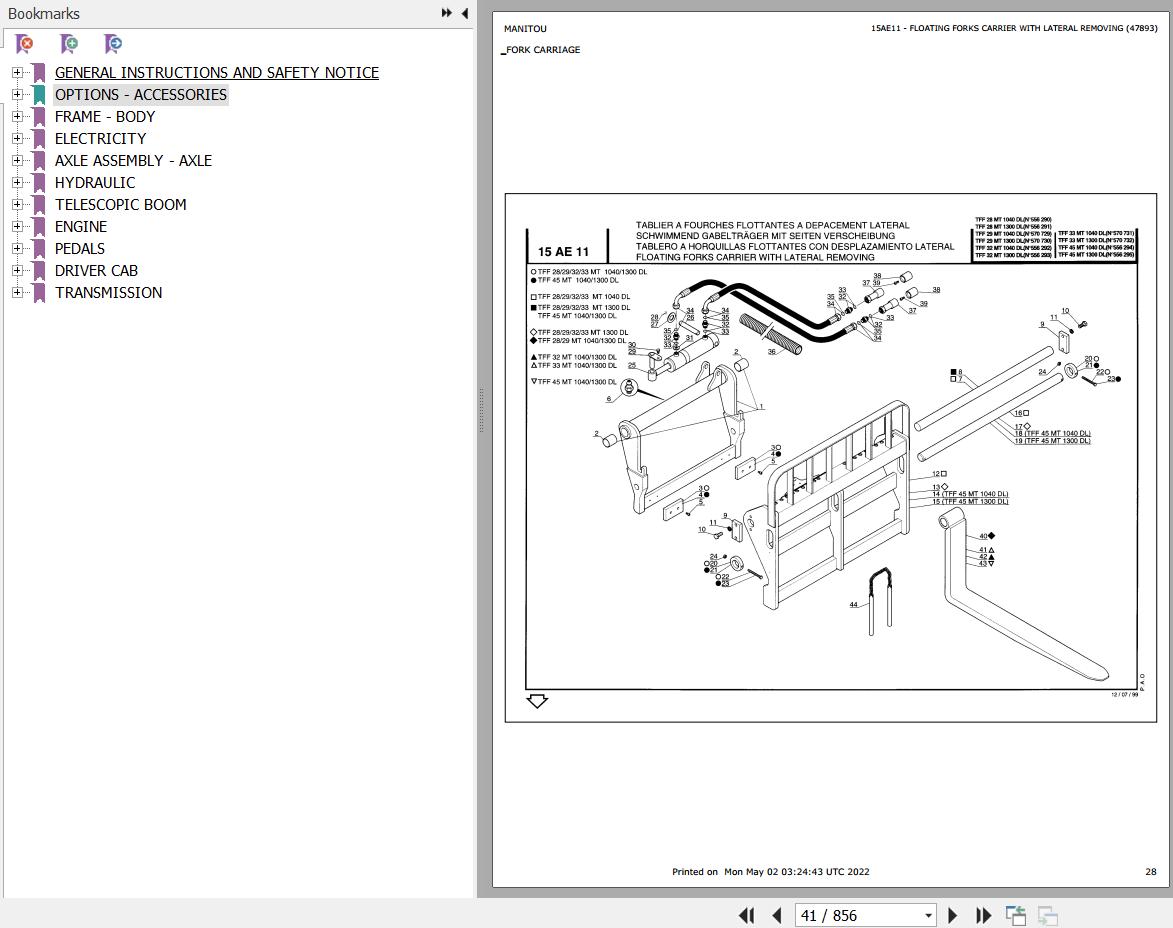The image size is (1173, 928).
Task: Select the TELESCOPIC BOOM bookmark
Action: [x=120, y=204]
